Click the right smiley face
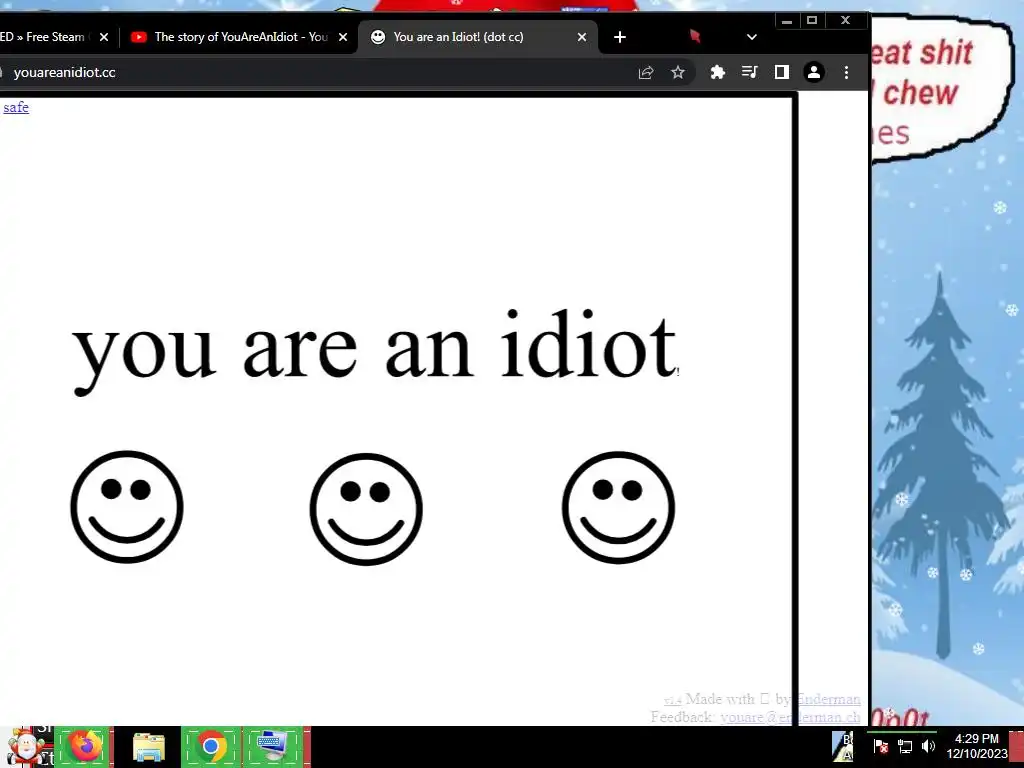Image resolution: width=1024 pixels, height=768 pixels. pyautogui.click(x=618, y=507)
